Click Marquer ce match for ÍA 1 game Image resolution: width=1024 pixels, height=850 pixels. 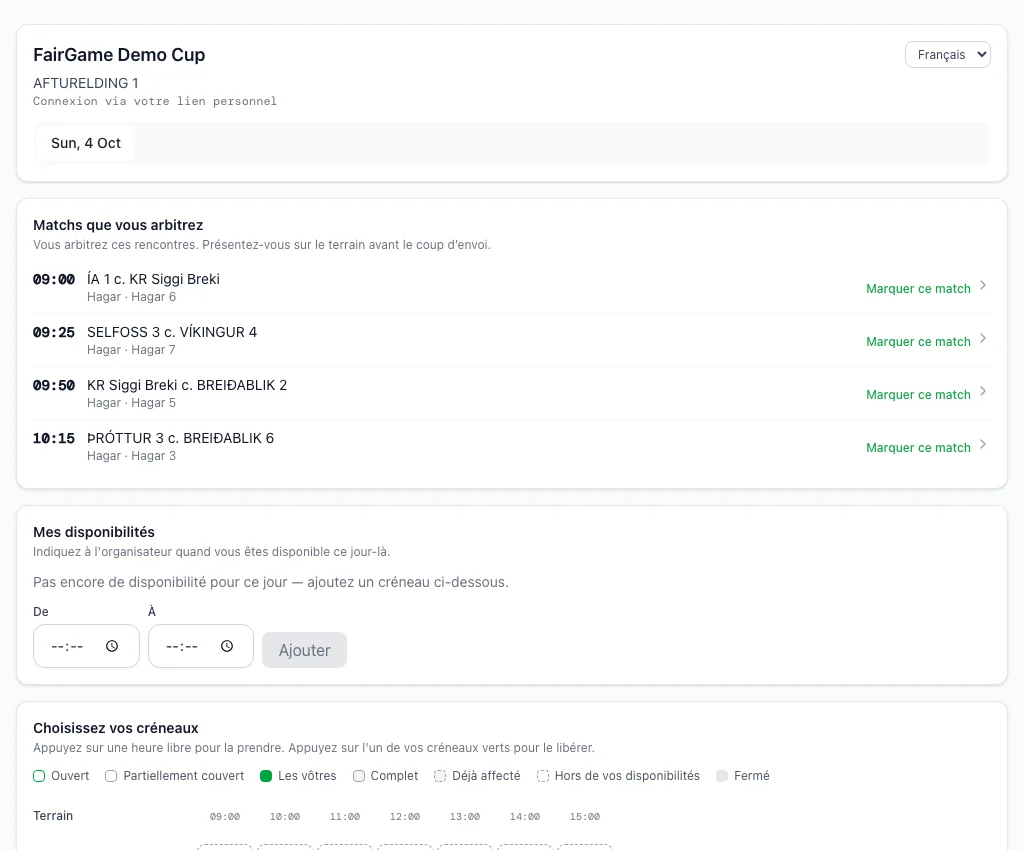[918, 289]
